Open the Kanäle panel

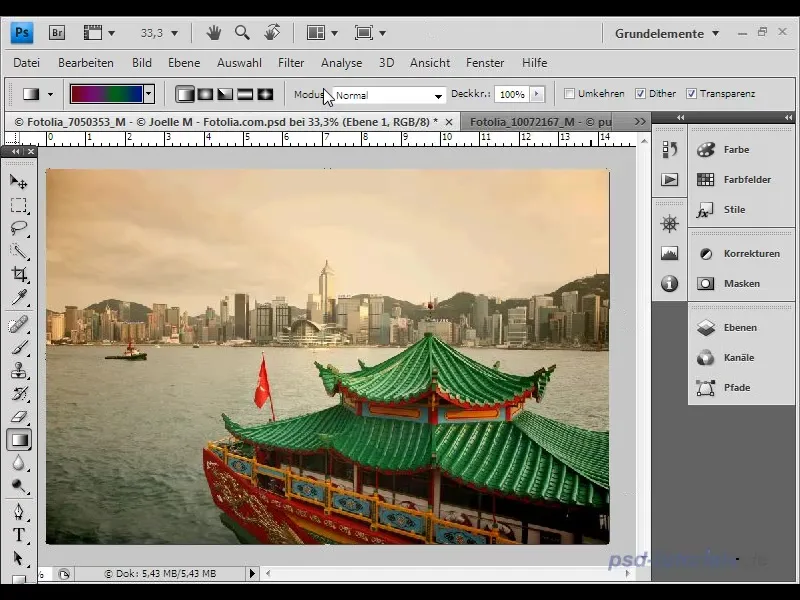[x=740, y=358]
